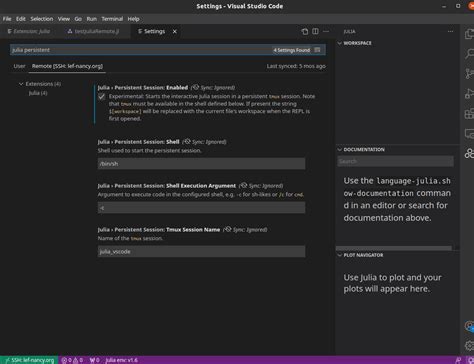Collapse the PLOT NAVIGATOR section
474x364 pixels.
coord(340,255)
